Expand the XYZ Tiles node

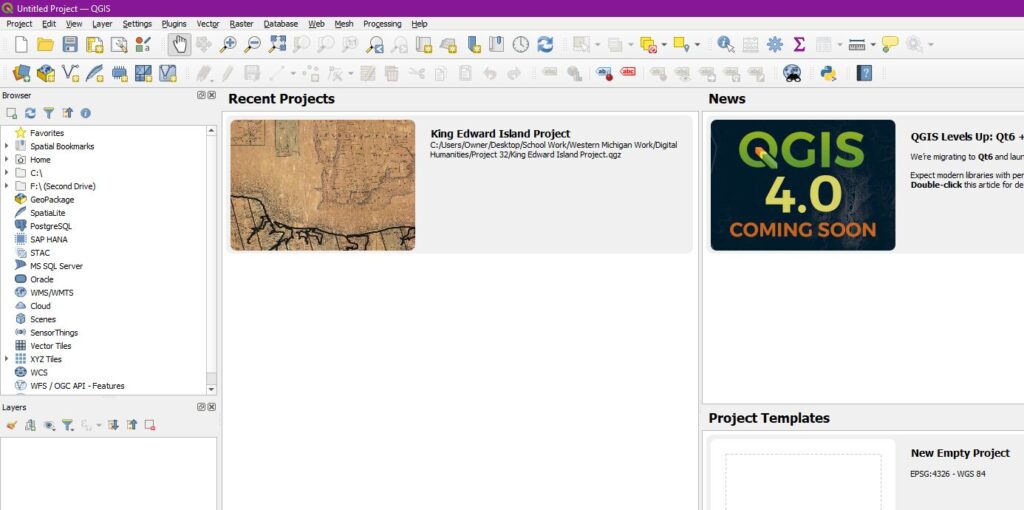(7, 359)
